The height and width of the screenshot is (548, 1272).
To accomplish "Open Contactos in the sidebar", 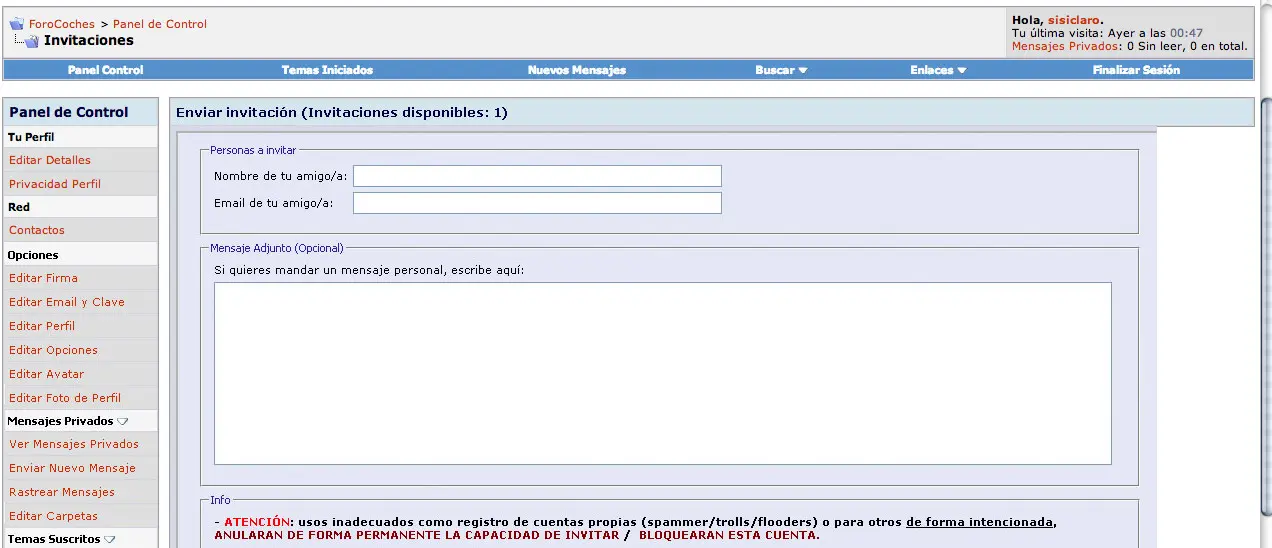I will 37,230.
